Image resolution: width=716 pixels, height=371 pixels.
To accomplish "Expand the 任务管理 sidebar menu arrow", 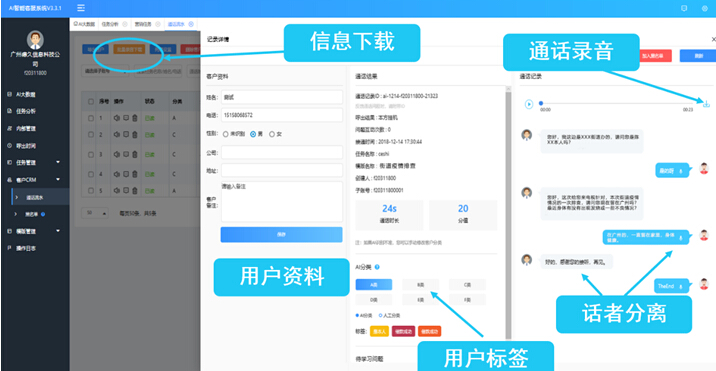I will coord(58,162).
